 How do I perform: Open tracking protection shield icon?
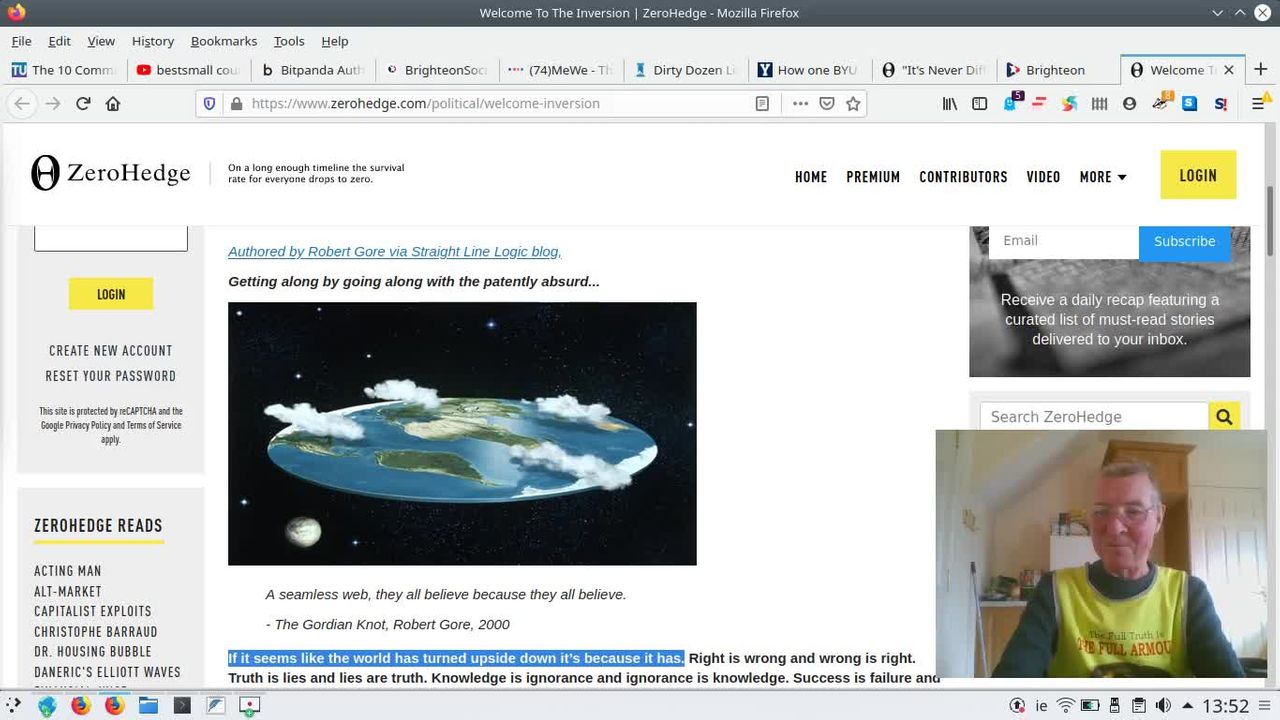pyautogui.click(x=209, y=104)
